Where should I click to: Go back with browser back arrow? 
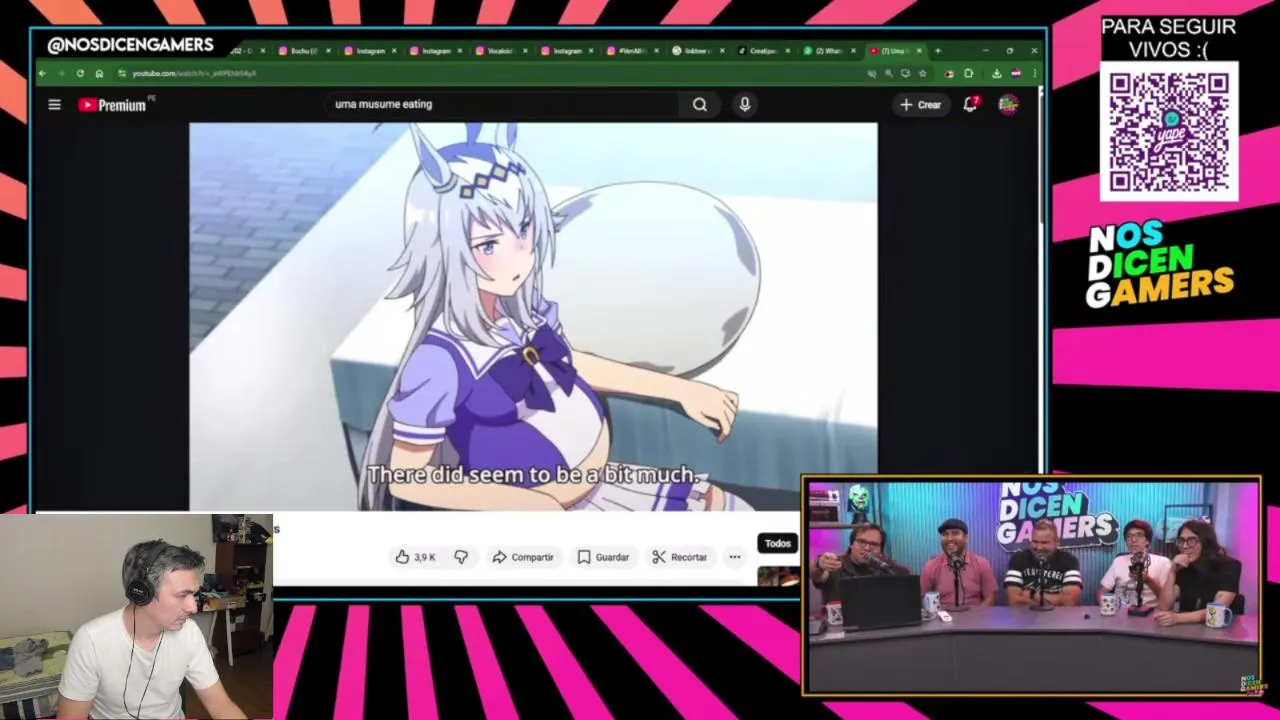click(x=42, y=73)
